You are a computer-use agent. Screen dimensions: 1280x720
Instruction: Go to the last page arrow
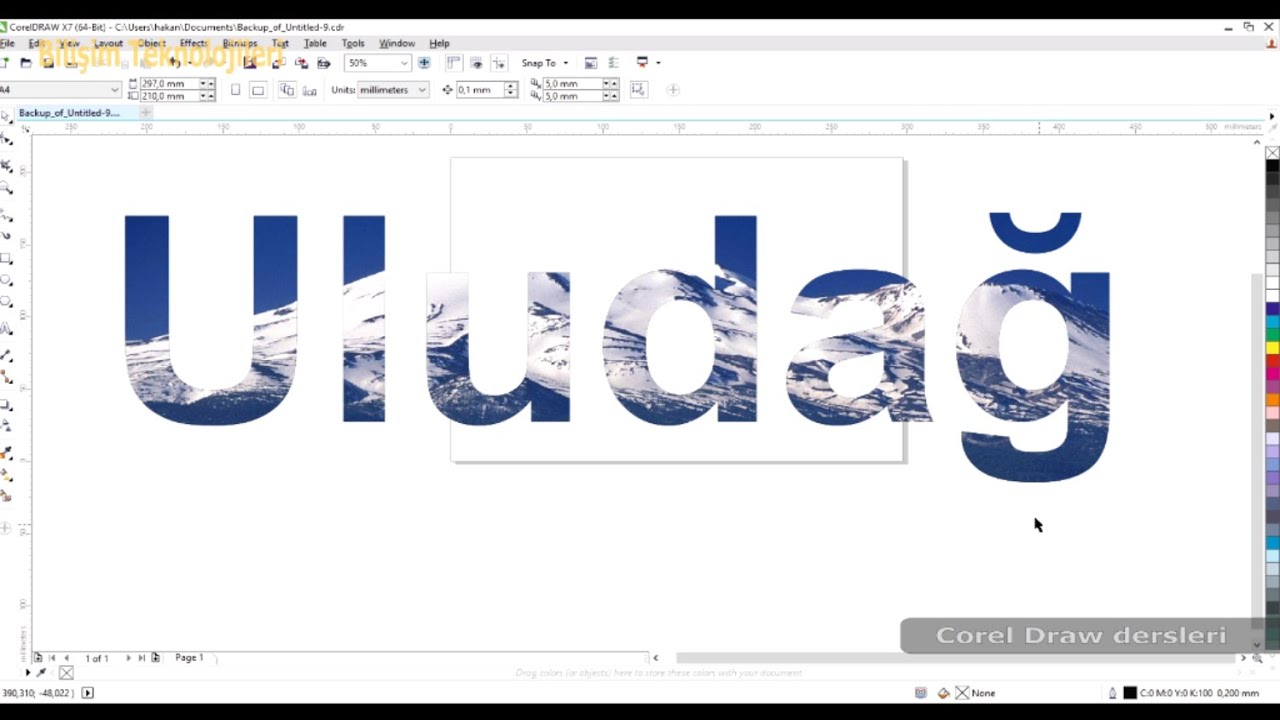click(x=141, y=658)
